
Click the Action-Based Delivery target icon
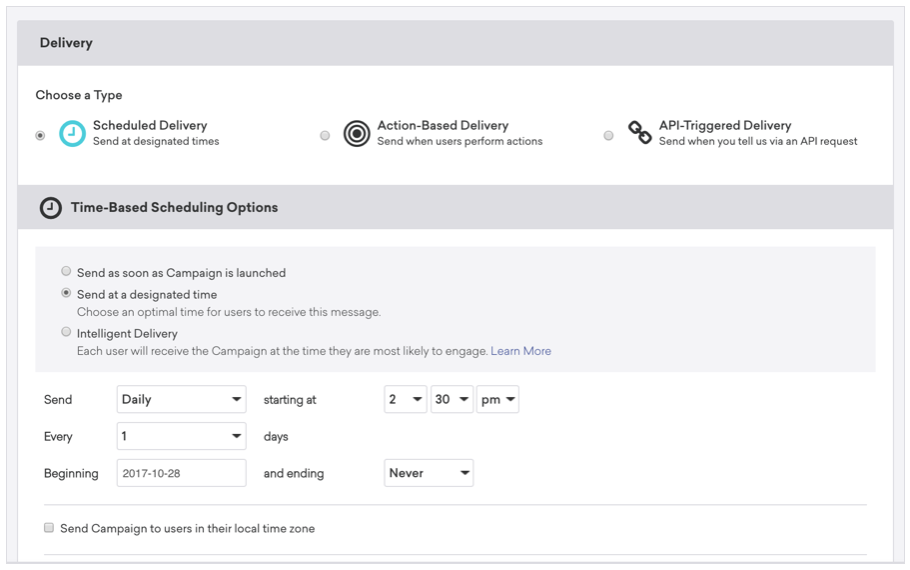point(356,134)
